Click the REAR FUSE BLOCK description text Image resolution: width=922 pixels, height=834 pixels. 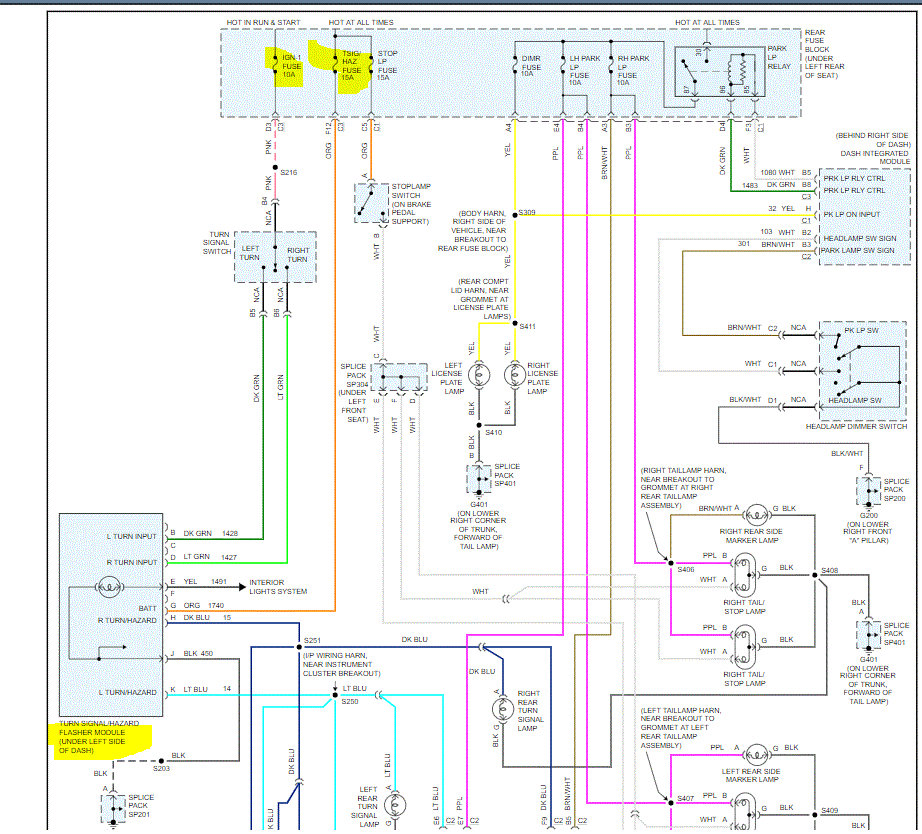(824, 54)
